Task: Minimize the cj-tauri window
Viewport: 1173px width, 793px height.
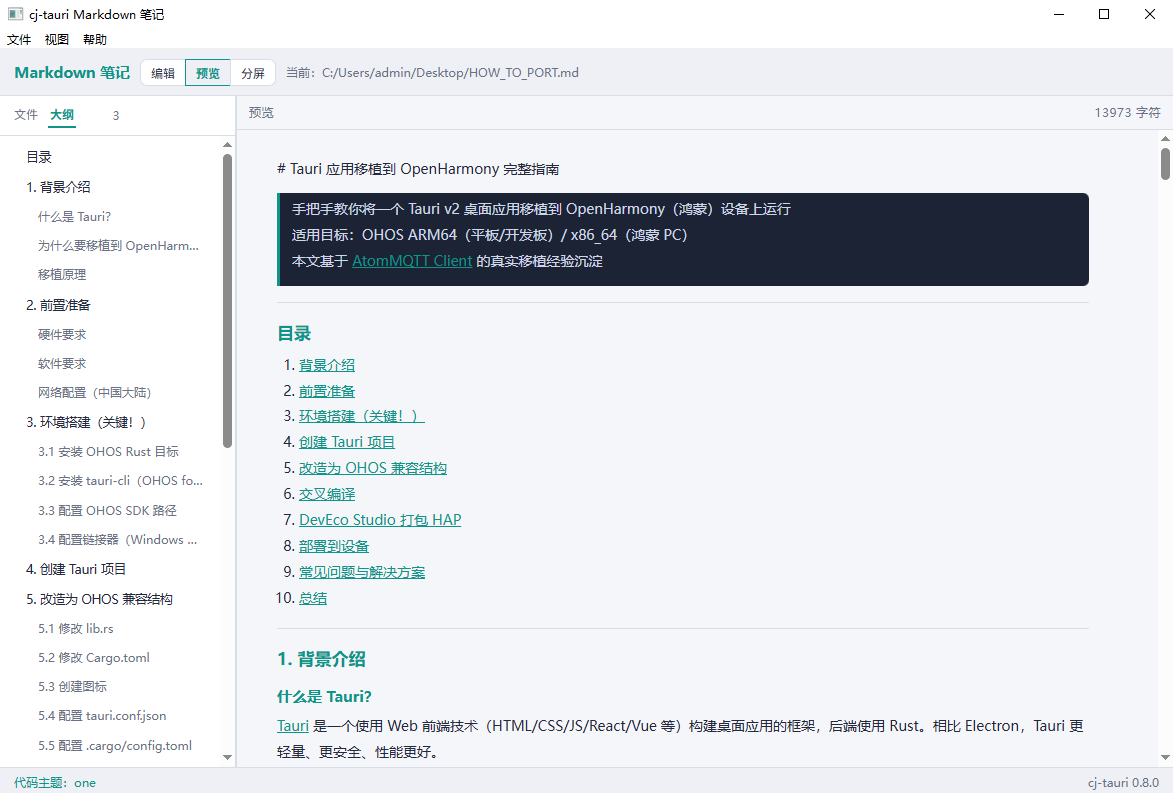Action: [1059, 14]
